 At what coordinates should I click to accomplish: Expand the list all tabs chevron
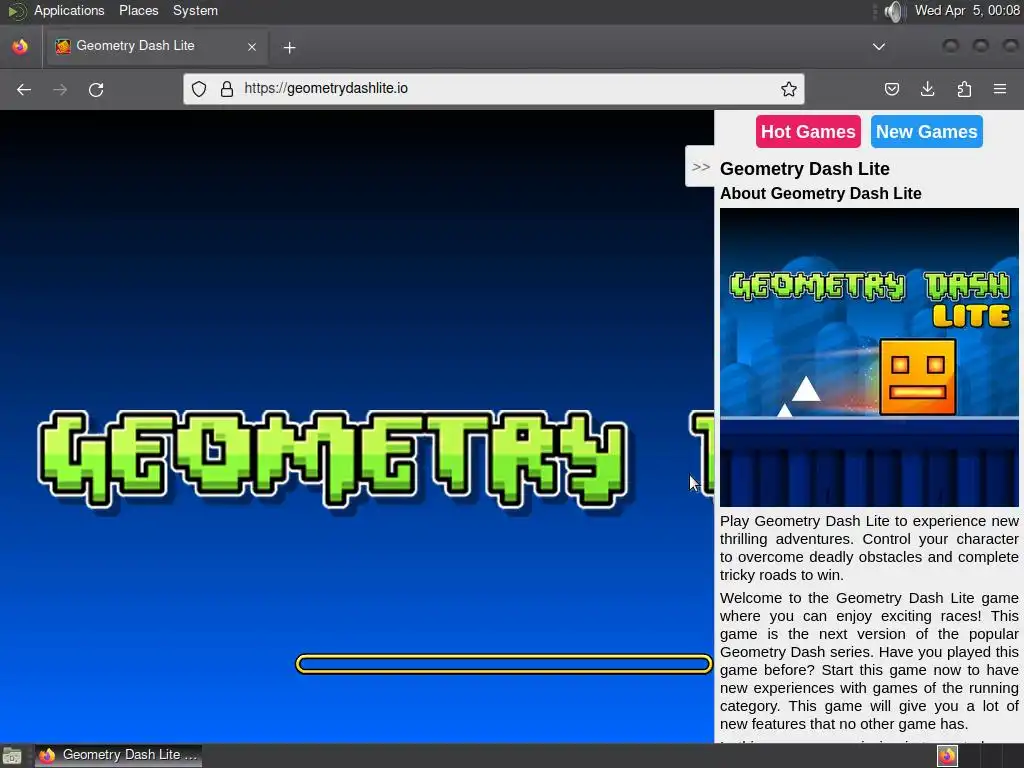pyautogui.click(x=879, y=46)
